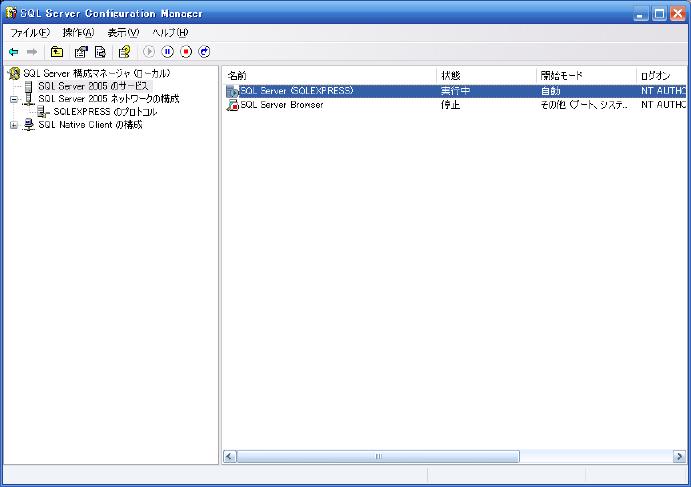Click the SQL Server (SQLEXPRESS) service icon
691x487 pixels.
[232, 91]
